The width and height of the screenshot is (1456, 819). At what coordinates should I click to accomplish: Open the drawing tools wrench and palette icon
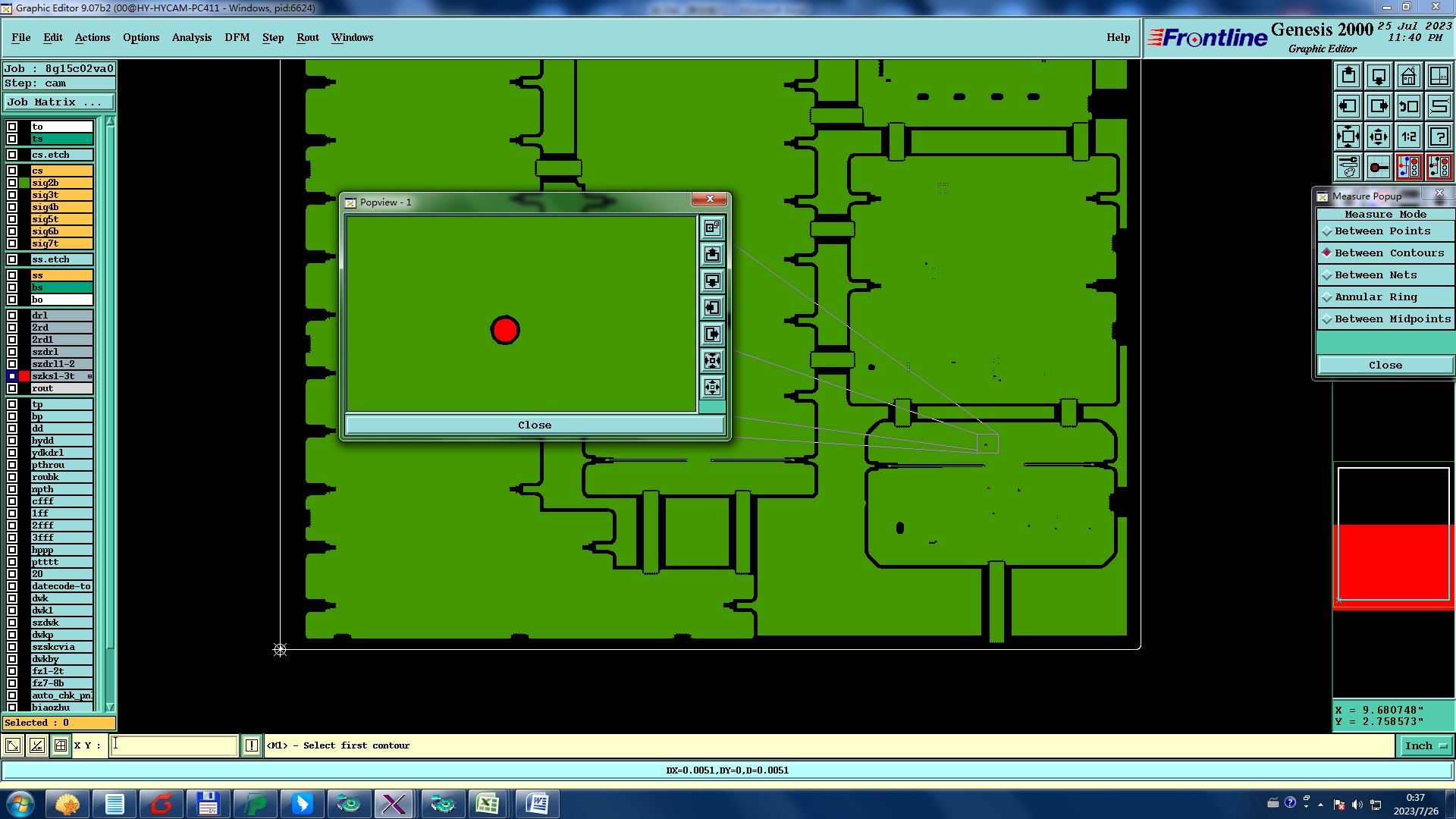pos(1348,167)
